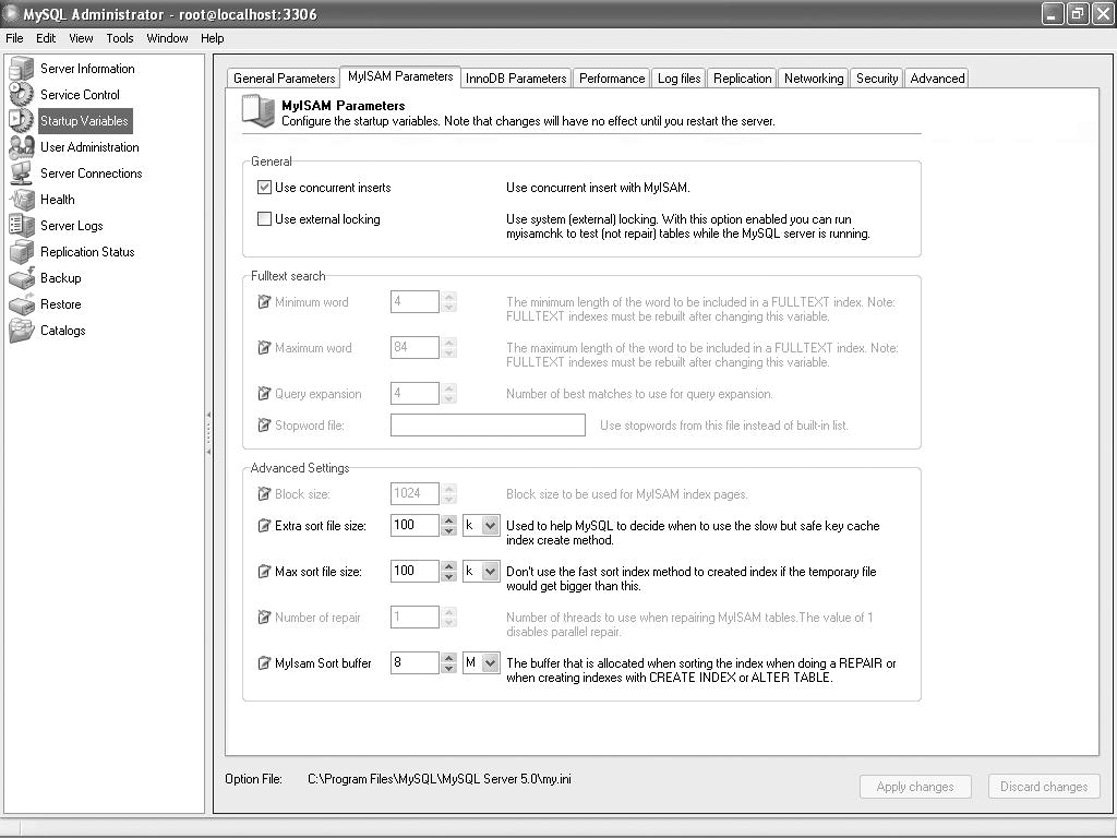1117x838 pixels.
Task: Click the Block size value field
Action: point(415,494)
